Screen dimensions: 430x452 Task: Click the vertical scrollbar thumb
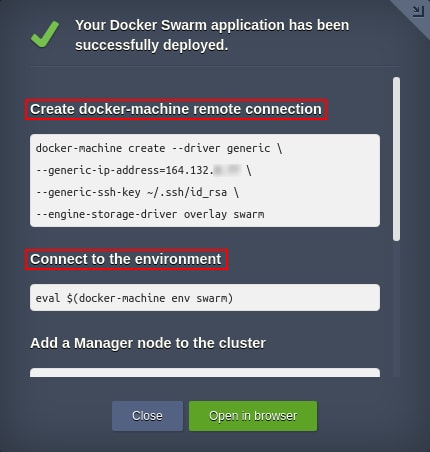click(x=396, y=159)
